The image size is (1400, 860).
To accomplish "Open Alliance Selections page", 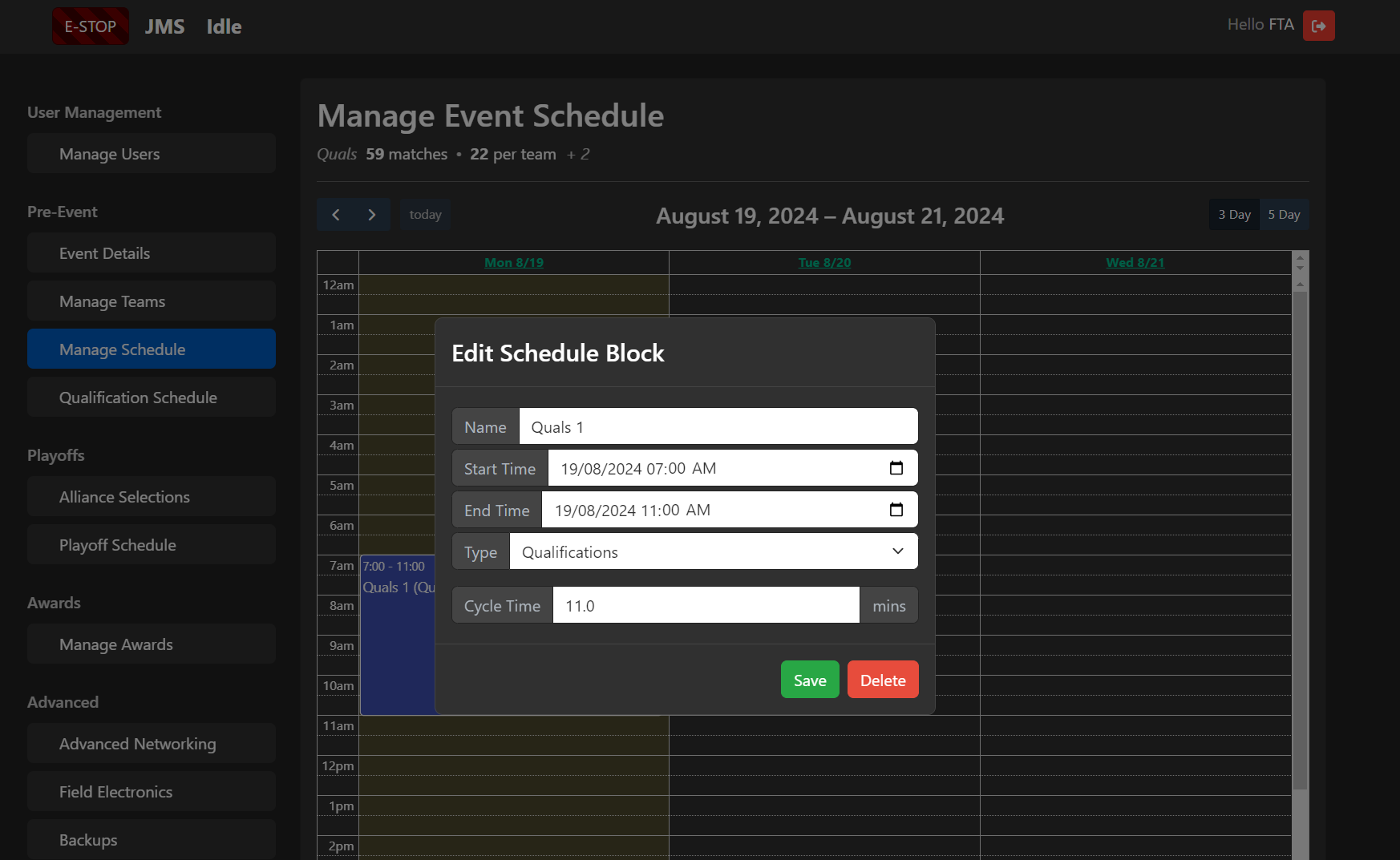I will click(x=152, y=497).
